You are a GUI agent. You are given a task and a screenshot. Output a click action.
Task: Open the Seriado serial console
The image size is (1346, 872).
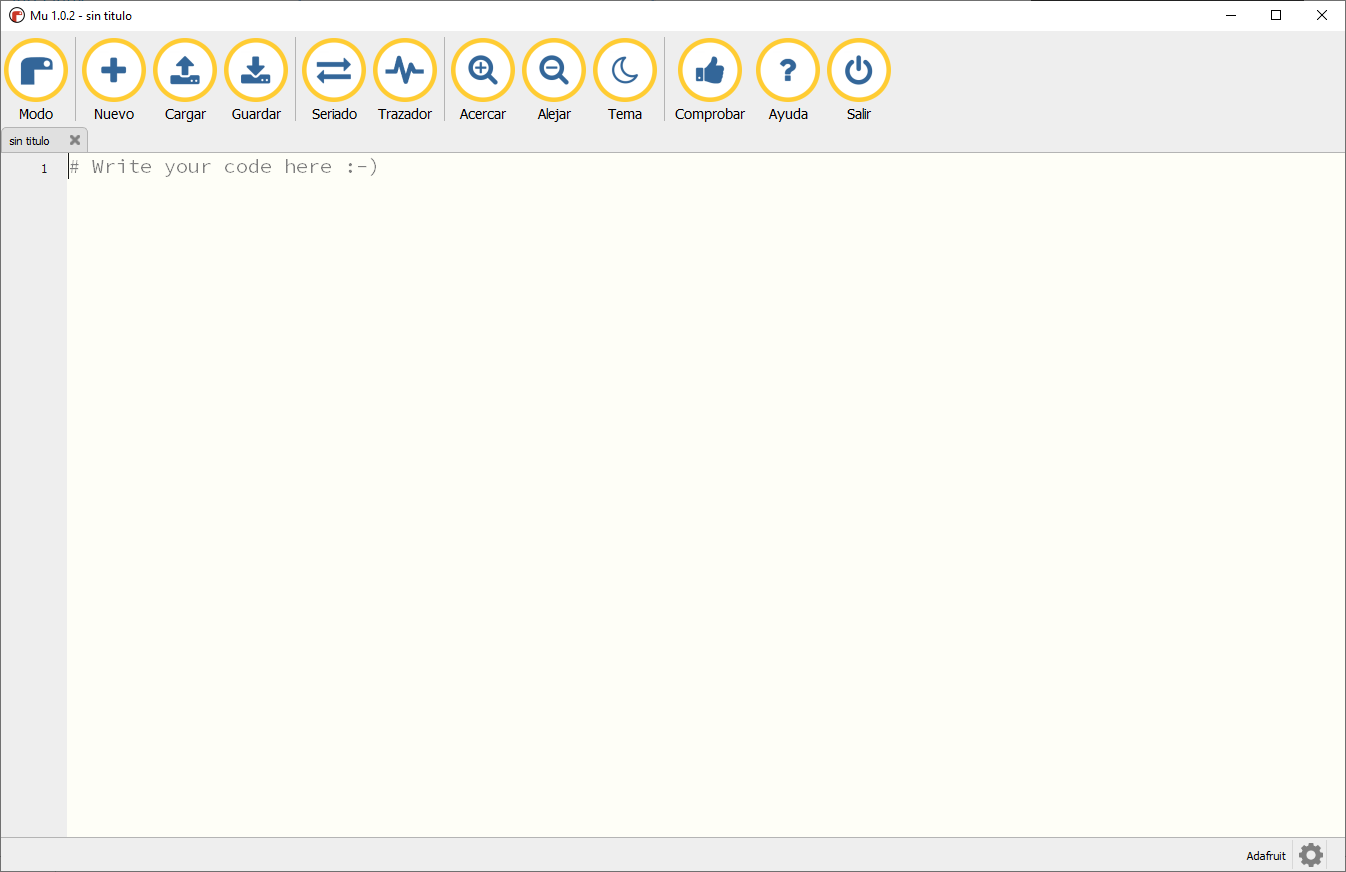pos(334,80)
